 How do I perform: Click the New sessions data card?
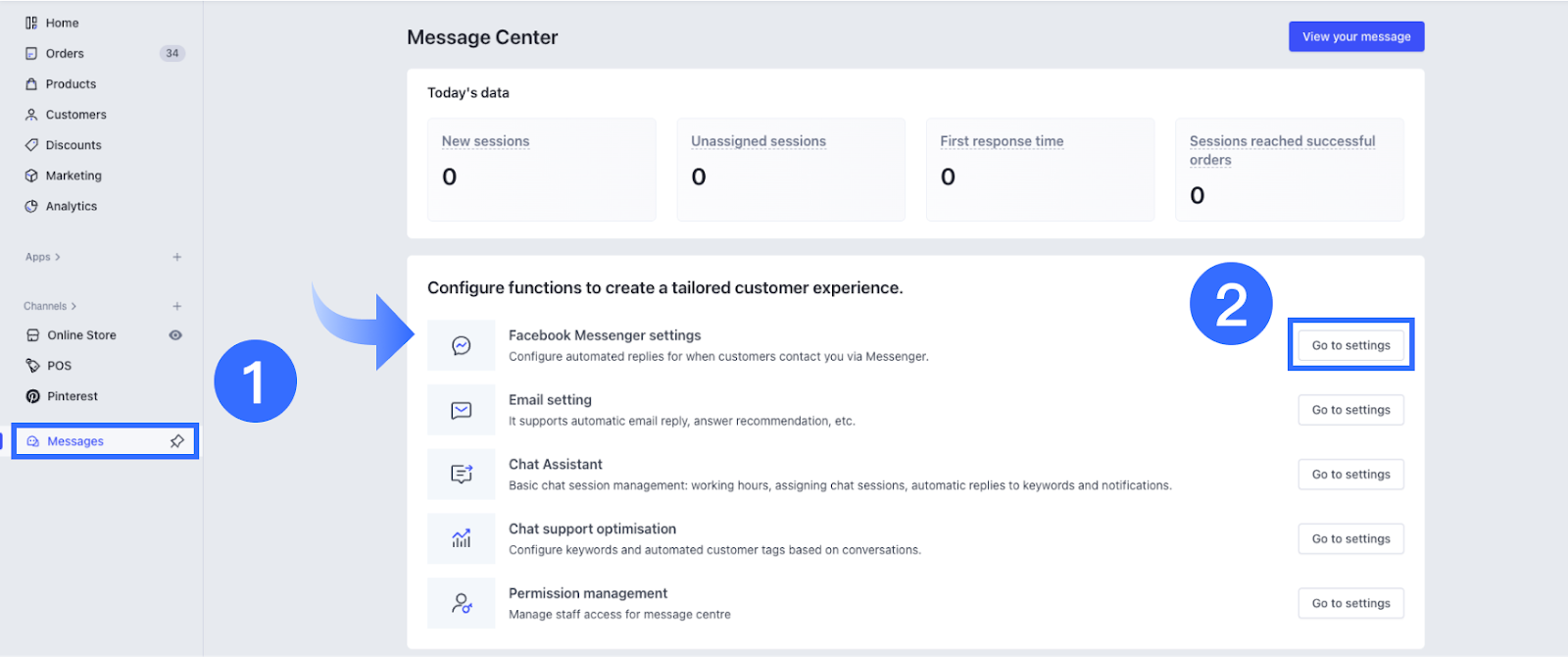point(541,169)
